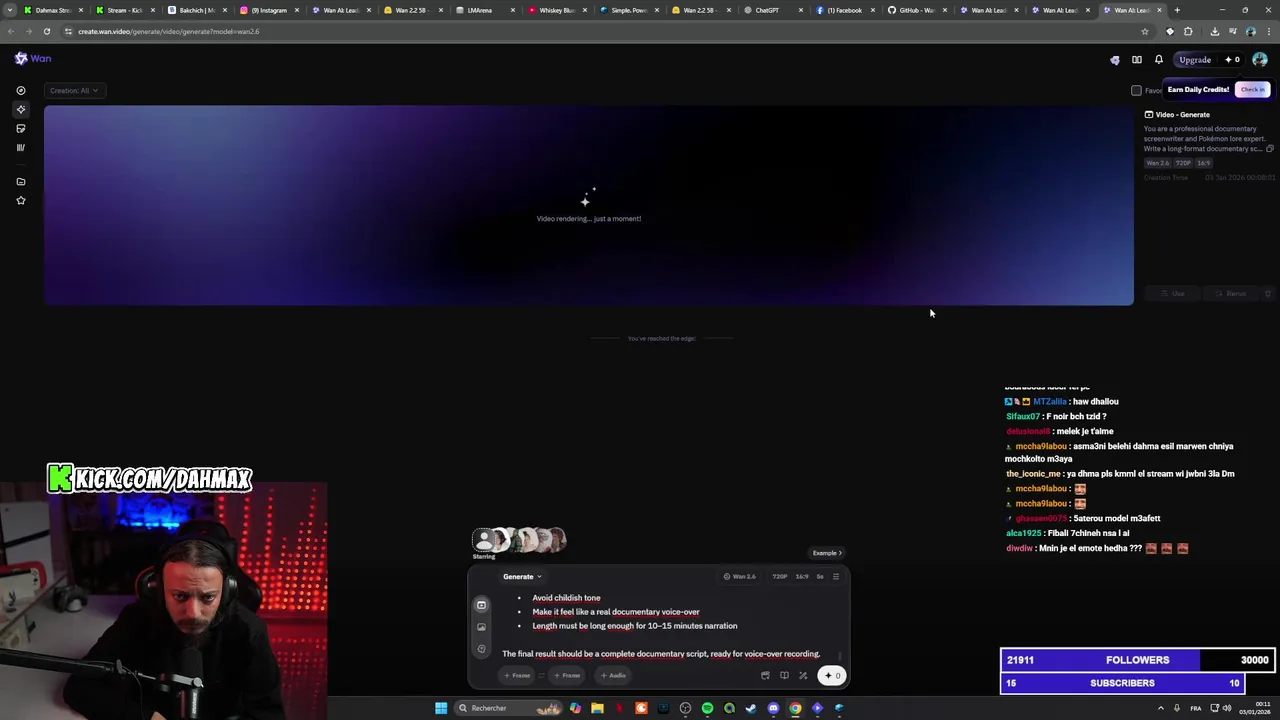This screenshot has height=720, width=1280.
Task: Click the purple assistant icon in header
Action: click(1115, 60)
